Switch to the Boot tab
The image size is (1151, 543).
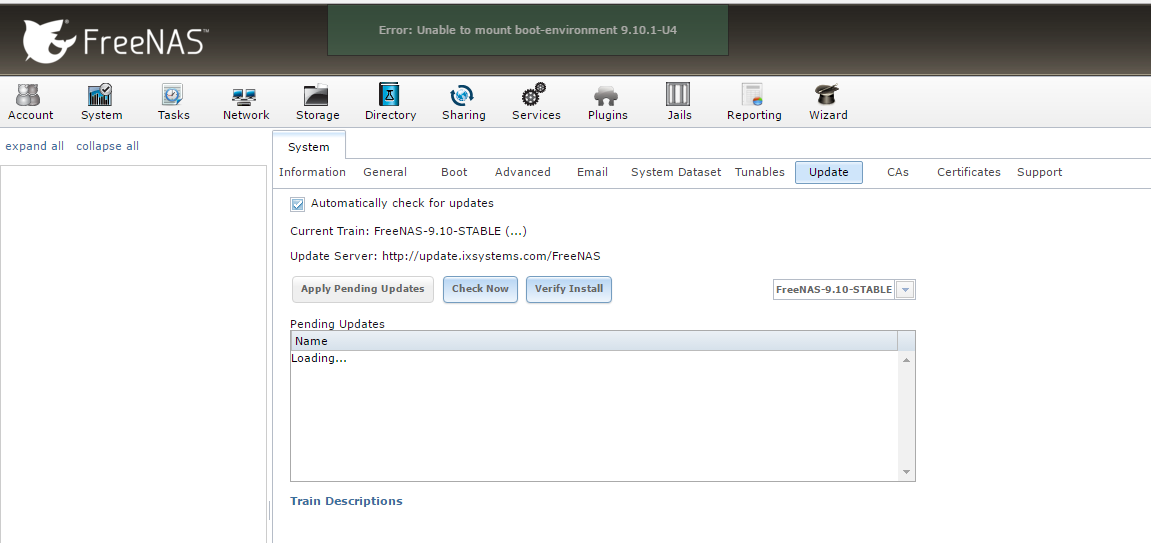pyautogui.click(x=454, y=172)
